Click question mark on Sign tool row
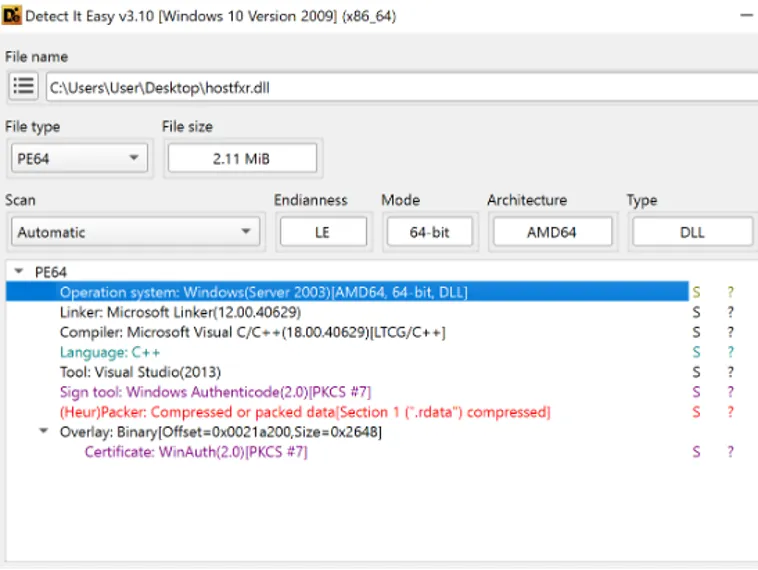 731,392
